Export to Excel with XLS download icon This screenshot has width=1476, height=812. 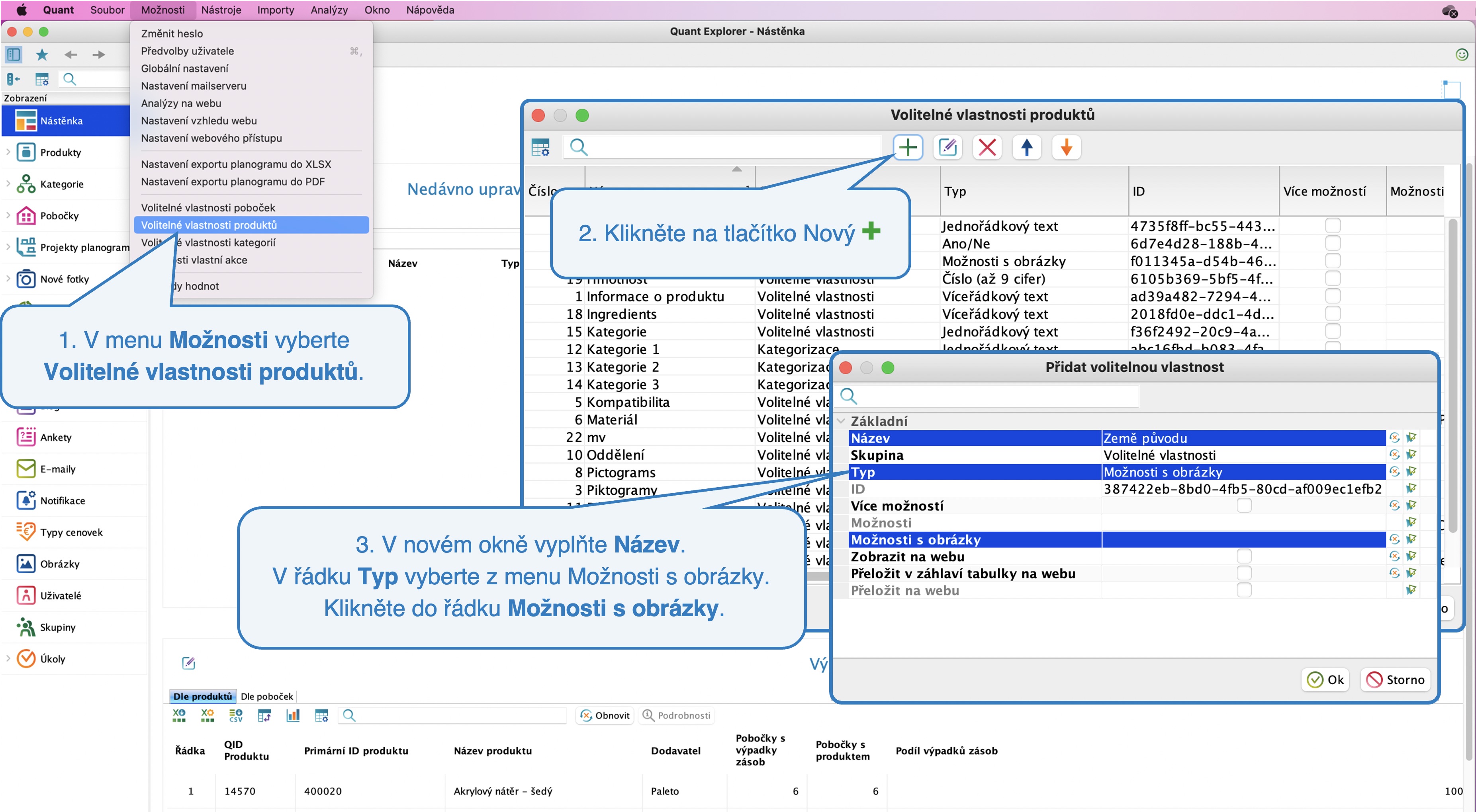click(x=179, y=715)
